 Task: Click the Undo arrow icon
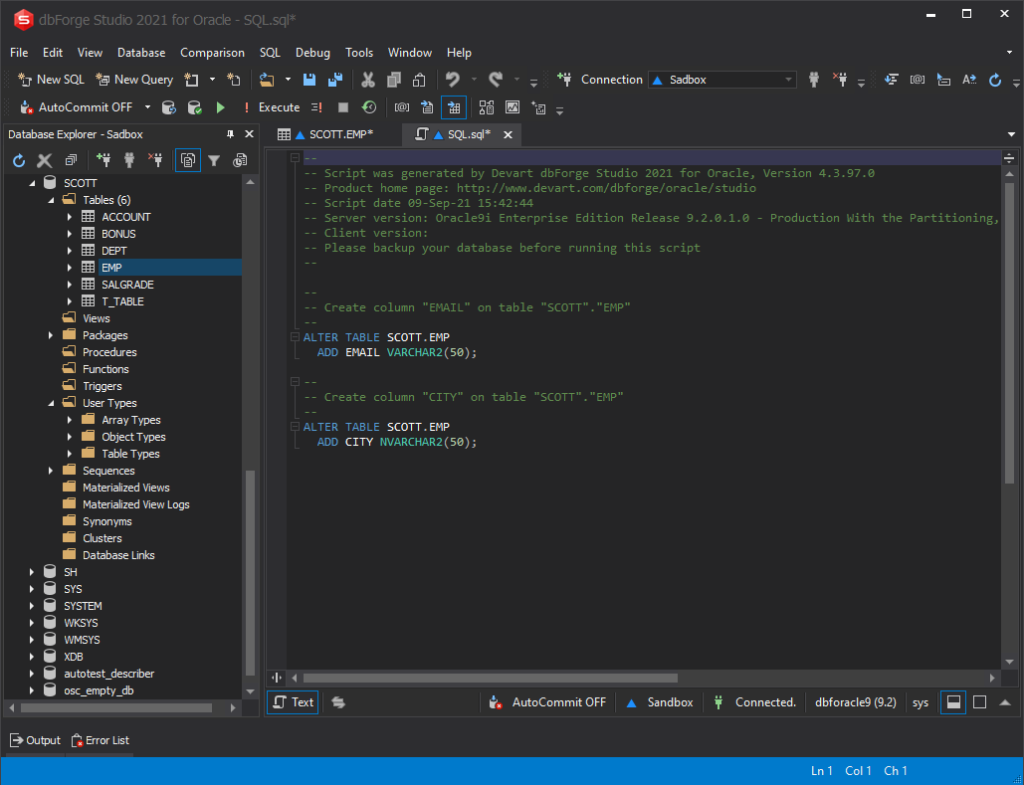pyautogui.click(x=453, y=80)
